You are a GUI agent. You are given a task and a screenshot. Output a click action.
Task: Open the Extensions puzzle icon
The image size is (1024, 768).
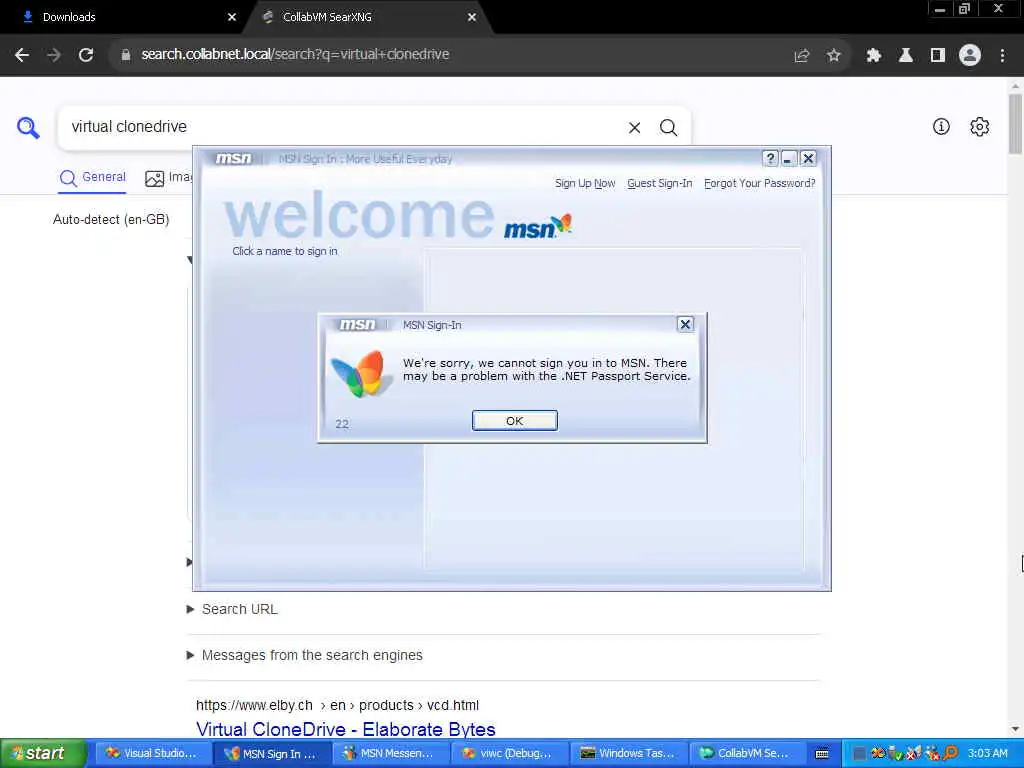click(x=873, y=56)
